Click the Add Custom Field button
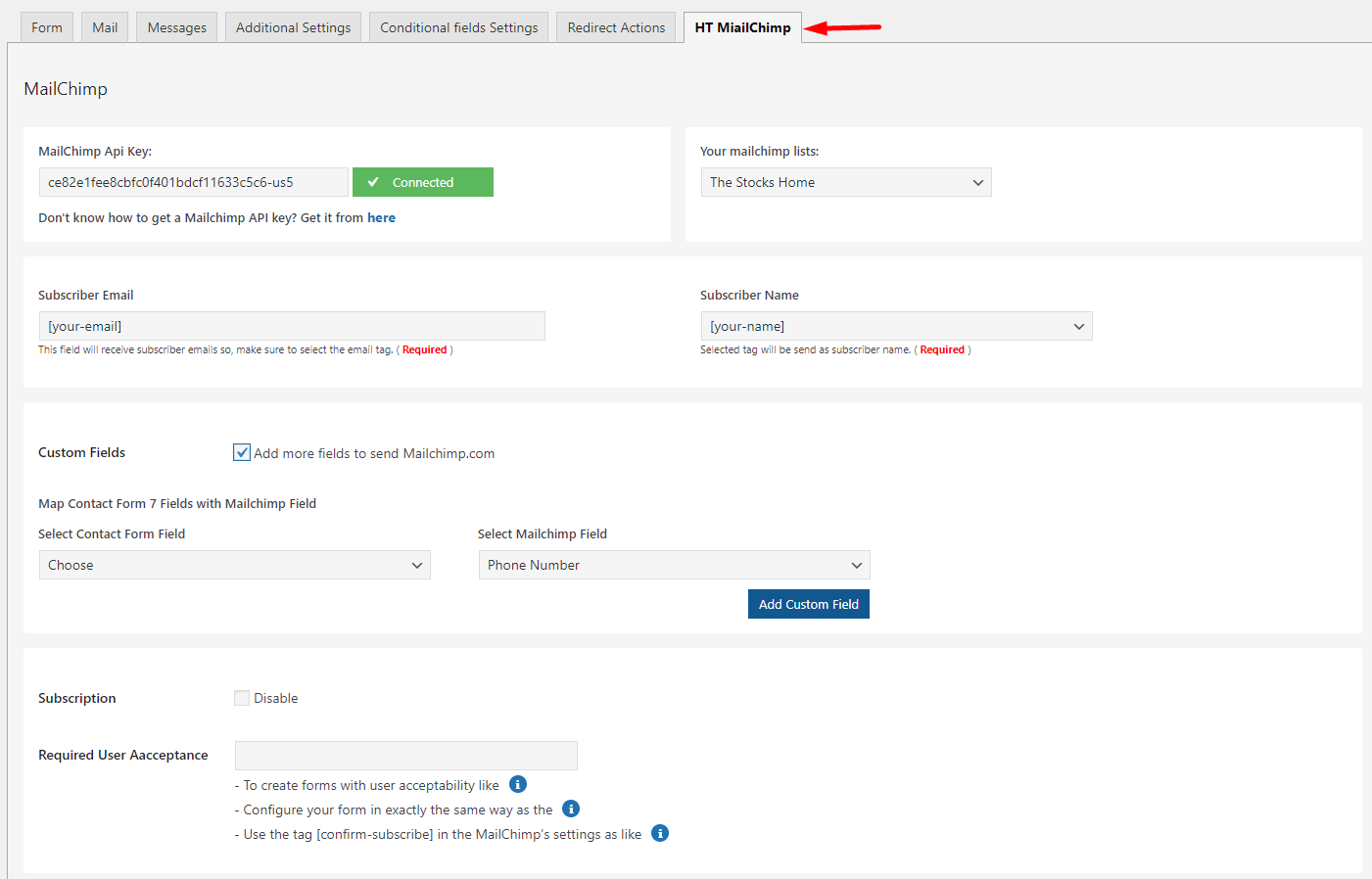 coord(809,604)
